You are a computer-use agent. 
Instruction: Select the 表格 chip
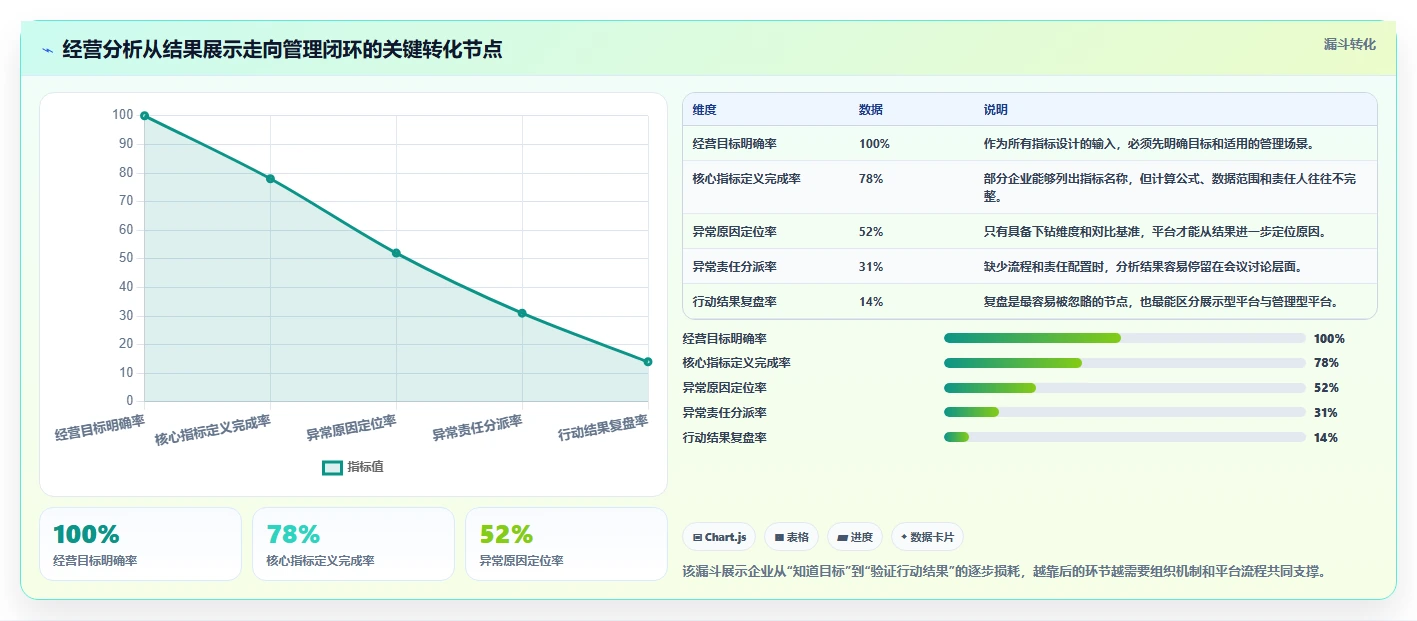[791, 537]
